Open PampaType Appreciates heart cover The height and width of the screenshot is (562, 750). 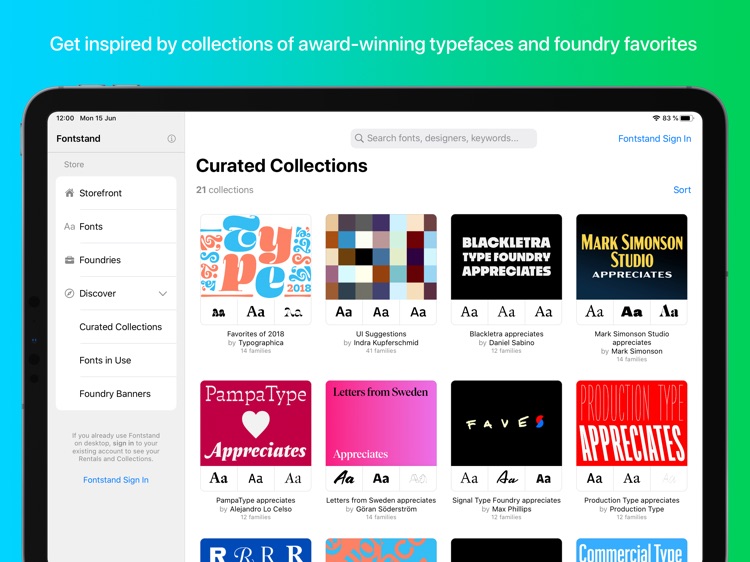(255, 423)
